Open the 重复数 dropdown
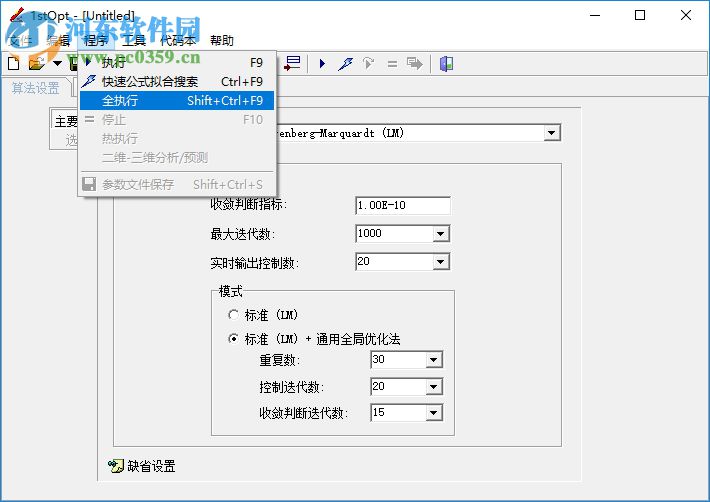710x502 pixels. coord(433,360)
